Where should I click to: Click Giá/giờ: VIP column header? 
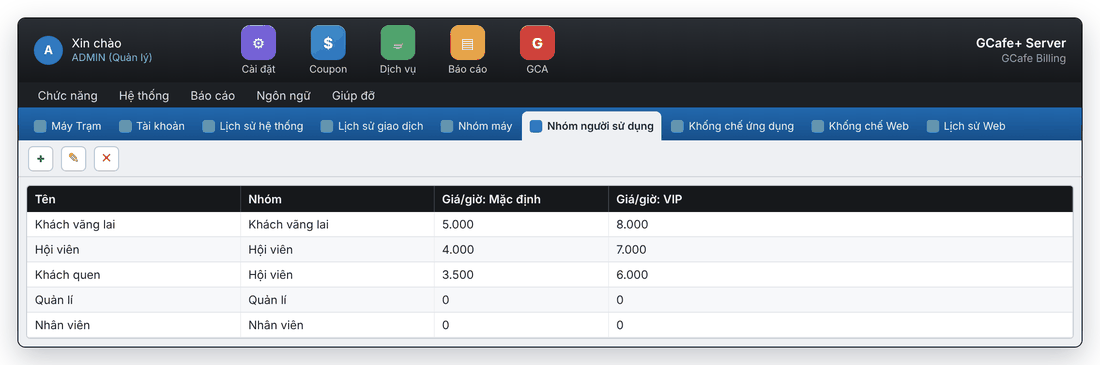(840, 199)
